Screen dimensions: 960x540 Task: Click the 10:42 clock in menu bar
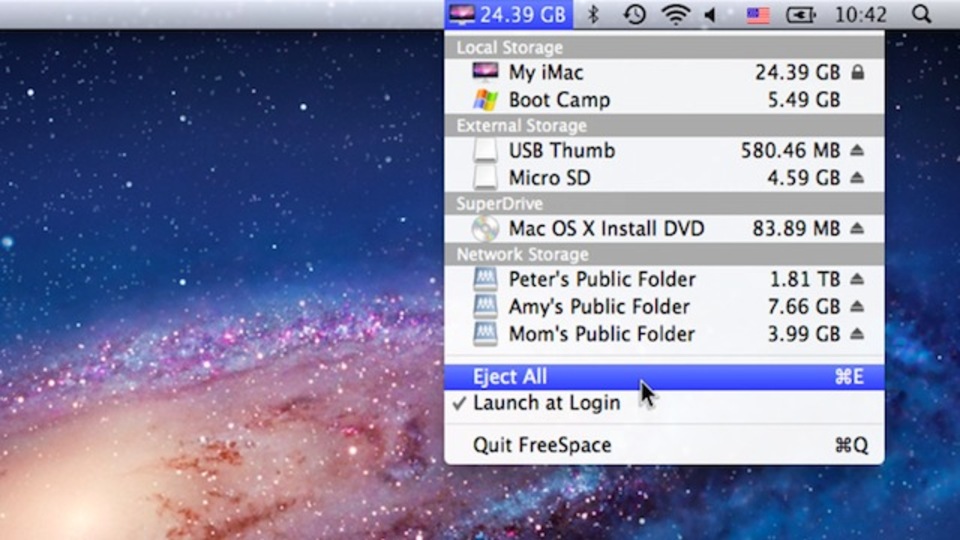(x=860, y=15)
